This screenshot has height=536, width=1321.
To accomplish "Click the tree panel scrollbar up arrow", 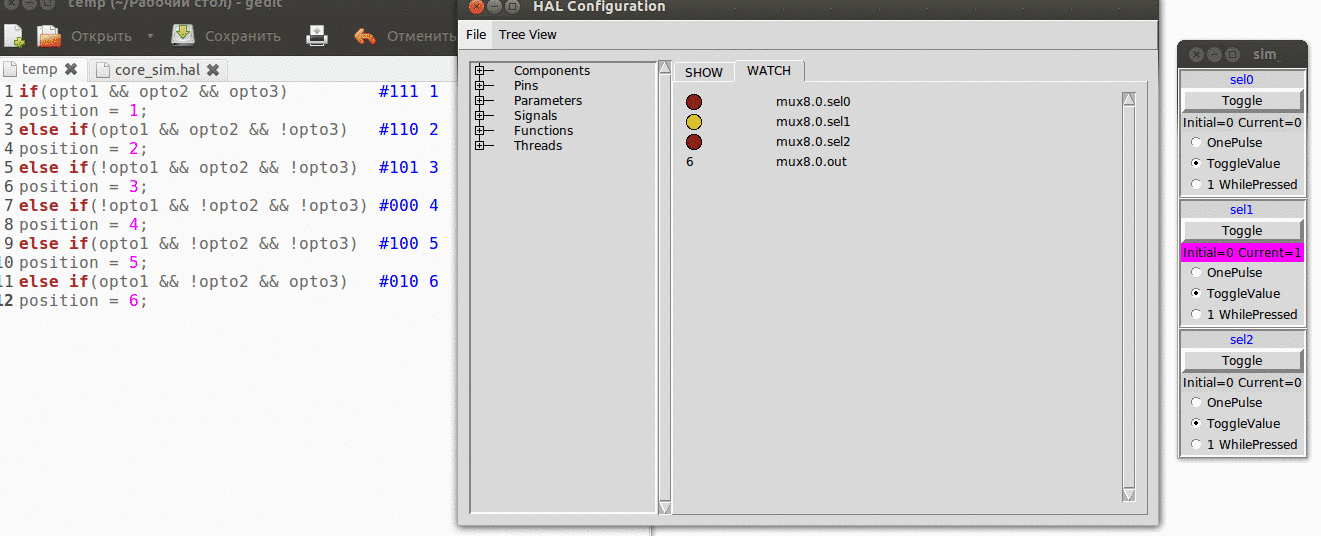I will click(665, 68).
